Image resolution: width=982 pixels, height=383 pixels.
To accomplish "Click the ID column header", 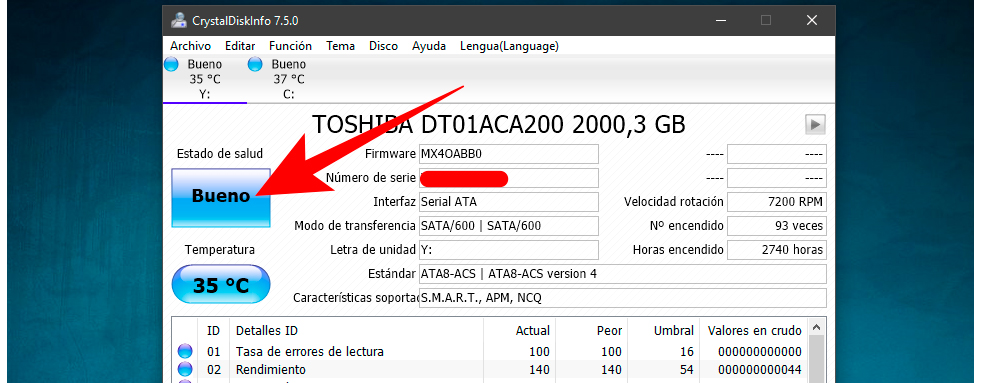I will click(214, 330).
